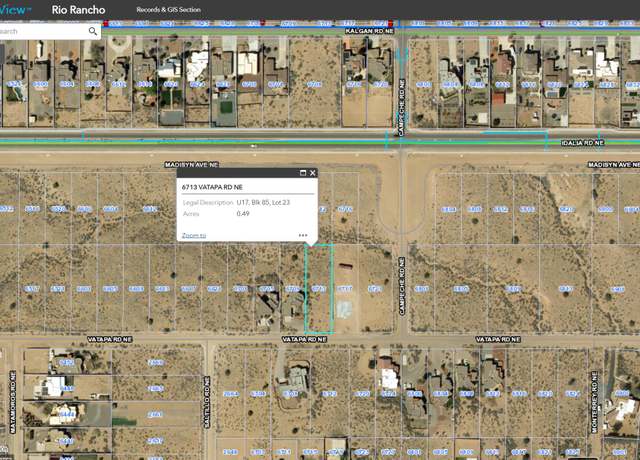Image resolution: width=640 pixels, height=460 pixels.
Task: Maximize the parcel info popup
Action: point(303,173)
